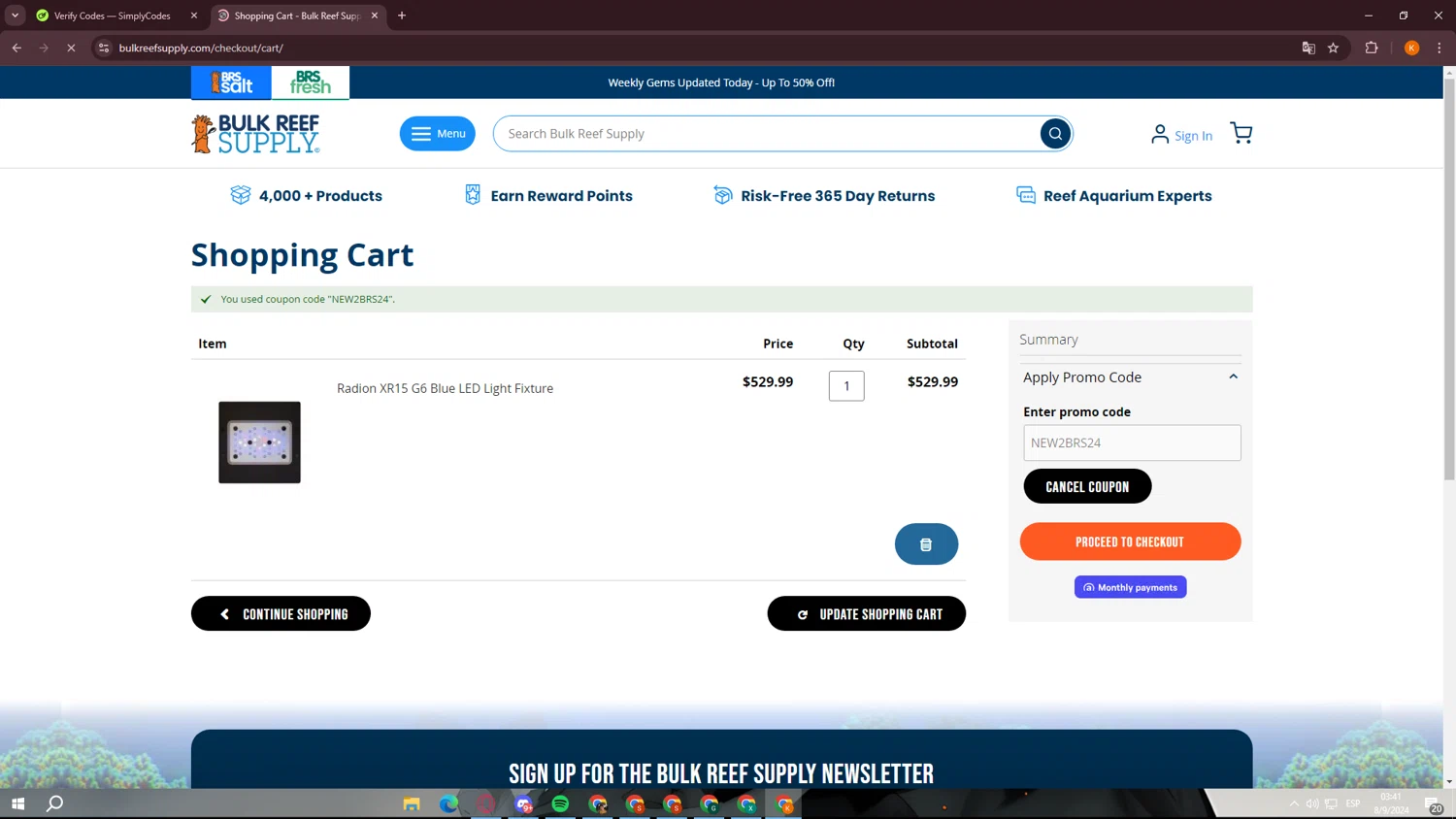Open the Menu hamburger button
Screen dimensions: 1456x819
[x=438, y=134]
